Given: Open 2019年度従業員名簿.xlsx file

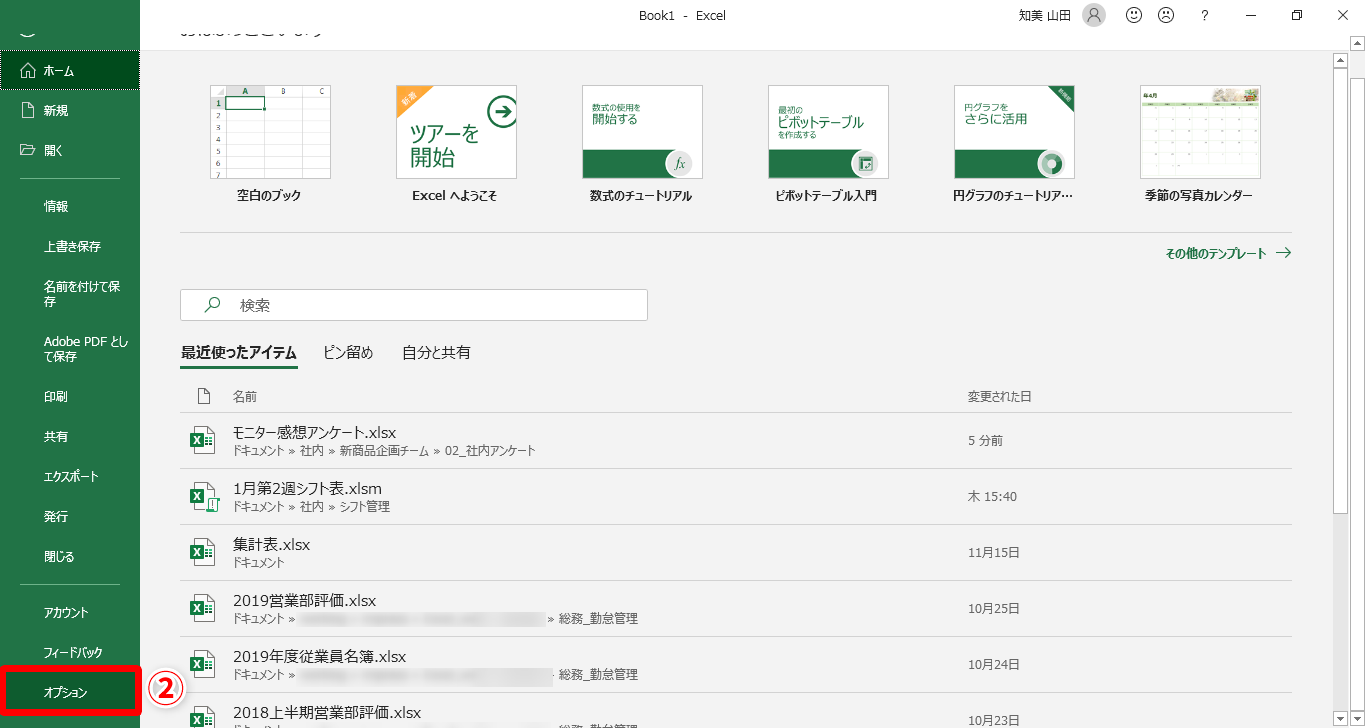Looking at the screenshot, I should (736, 665).
